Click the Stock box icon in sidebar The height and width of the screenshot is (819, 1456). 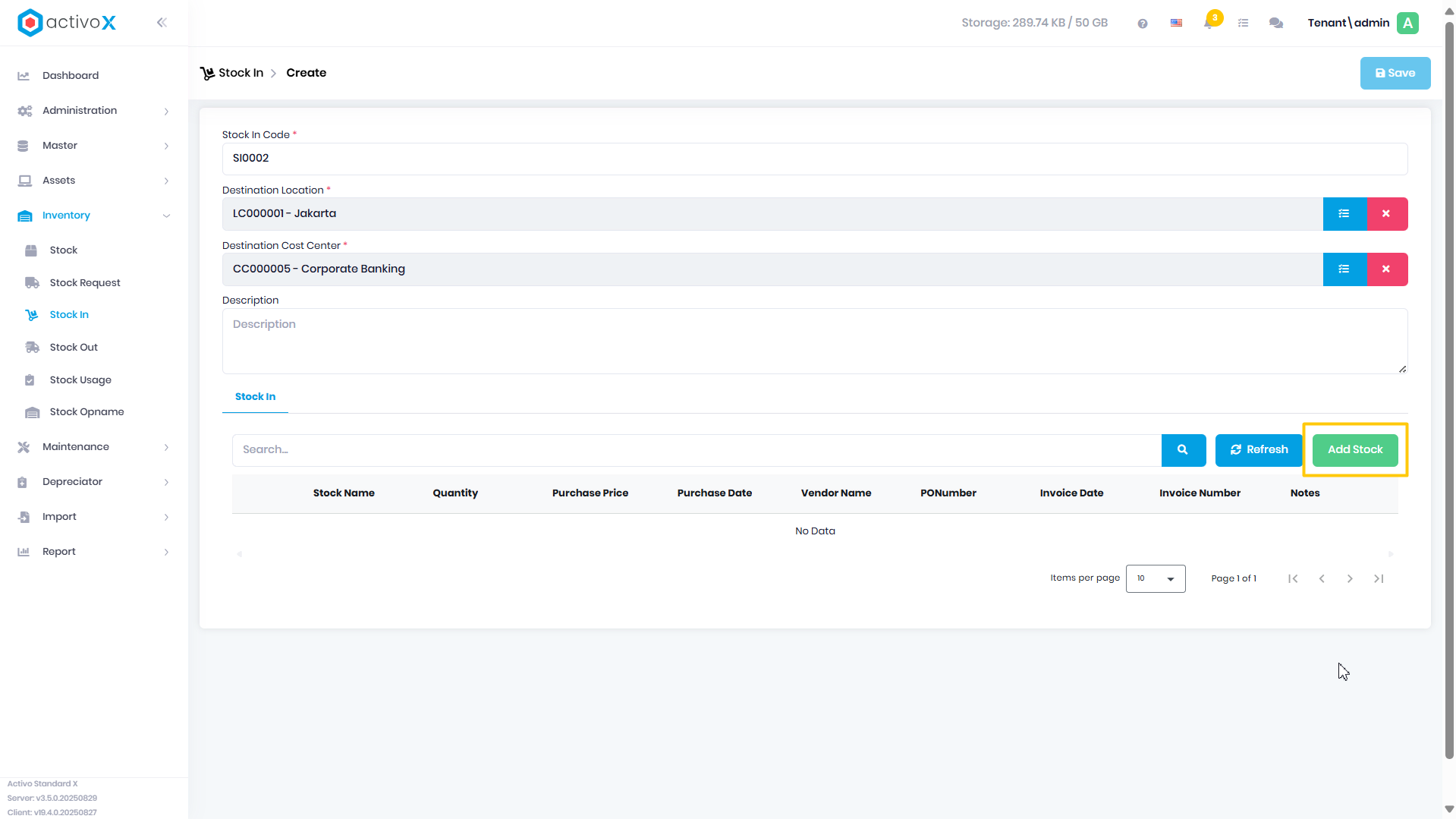(x=31, y=250)
